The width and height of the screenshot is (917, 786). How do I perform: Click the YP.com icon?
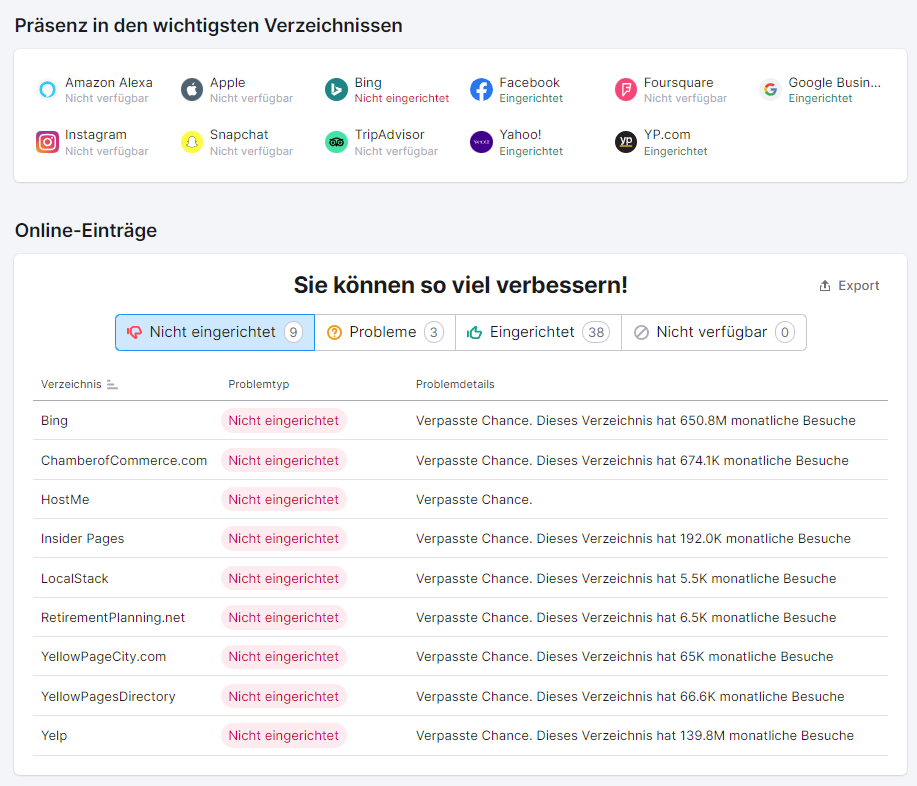625,141
